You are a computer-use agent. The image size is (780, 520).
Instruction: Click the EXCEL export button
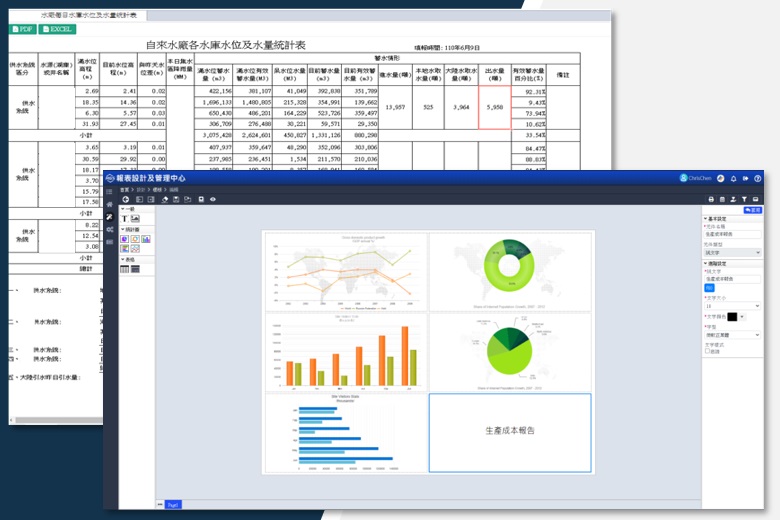tap(56, 30)
